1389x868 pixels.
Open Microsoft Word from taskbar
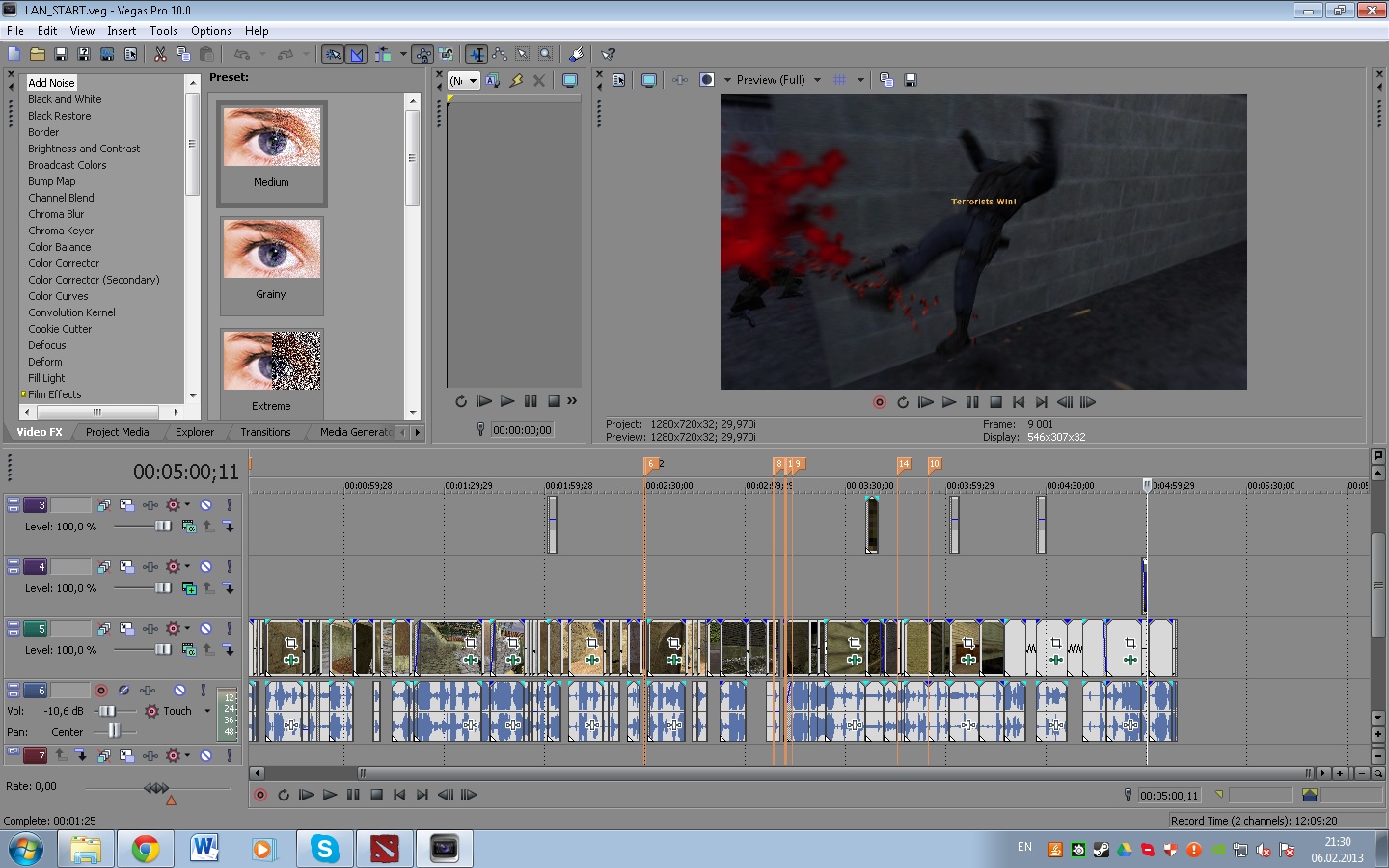(x=204, y=849)
